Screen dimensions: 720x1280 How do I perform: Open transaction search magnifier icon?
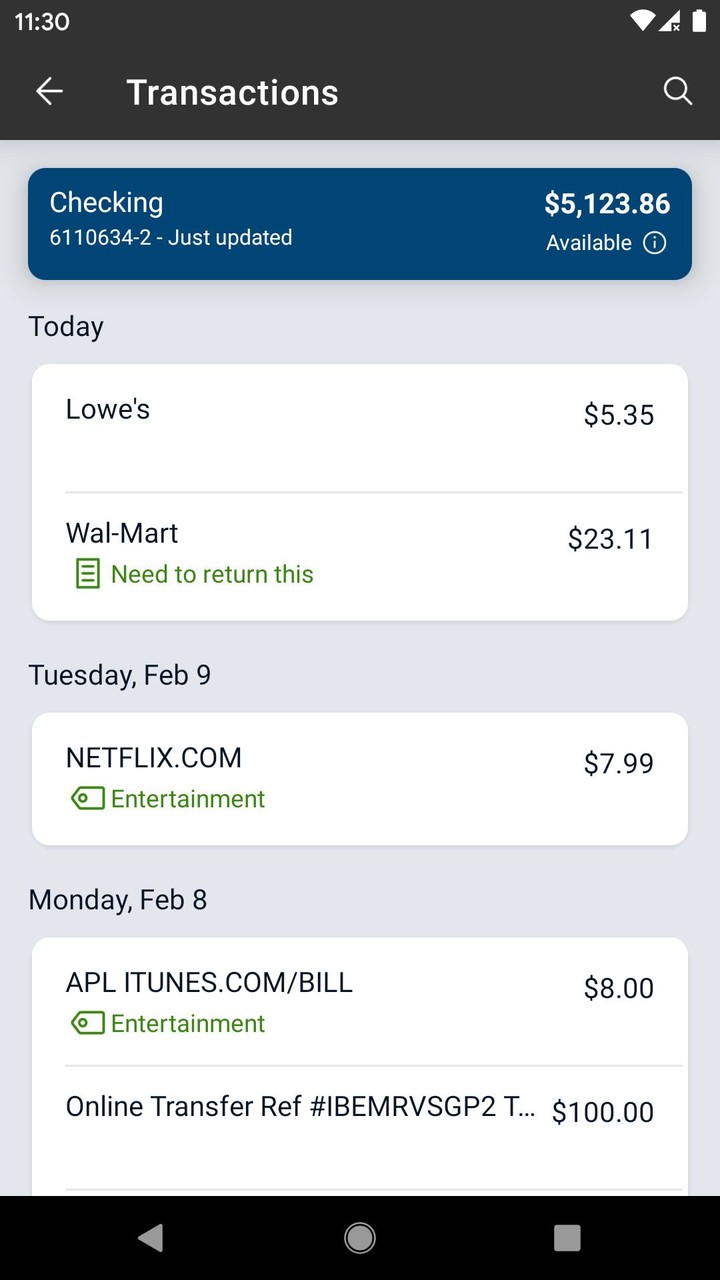point(678,92)
